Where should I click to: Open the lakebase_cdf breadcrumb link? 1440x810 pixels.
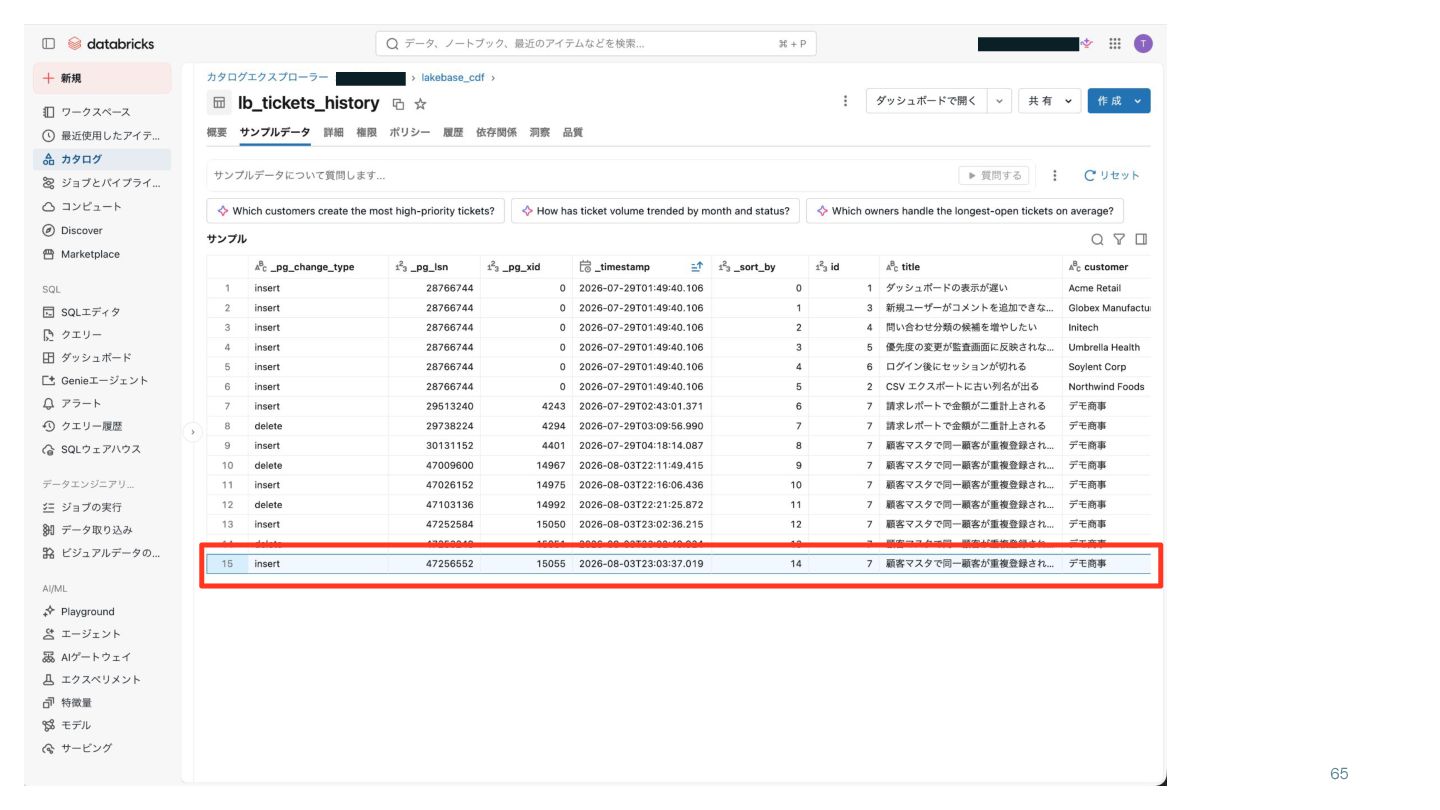point(453,77)
